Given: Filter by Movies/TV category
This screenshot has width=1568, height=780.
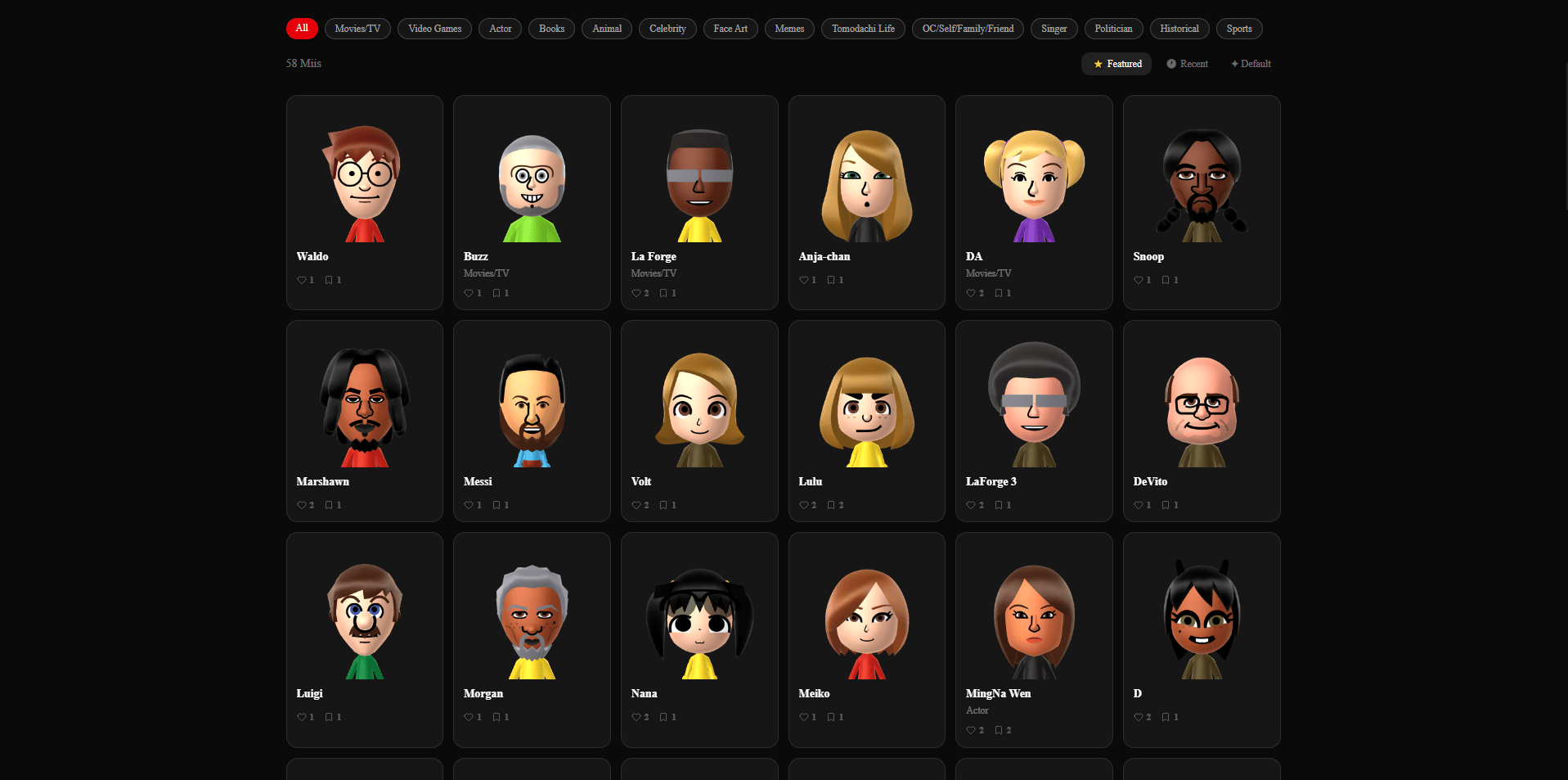Looking at the screenshot, I should pyautogui.click(x=357, y=29).
